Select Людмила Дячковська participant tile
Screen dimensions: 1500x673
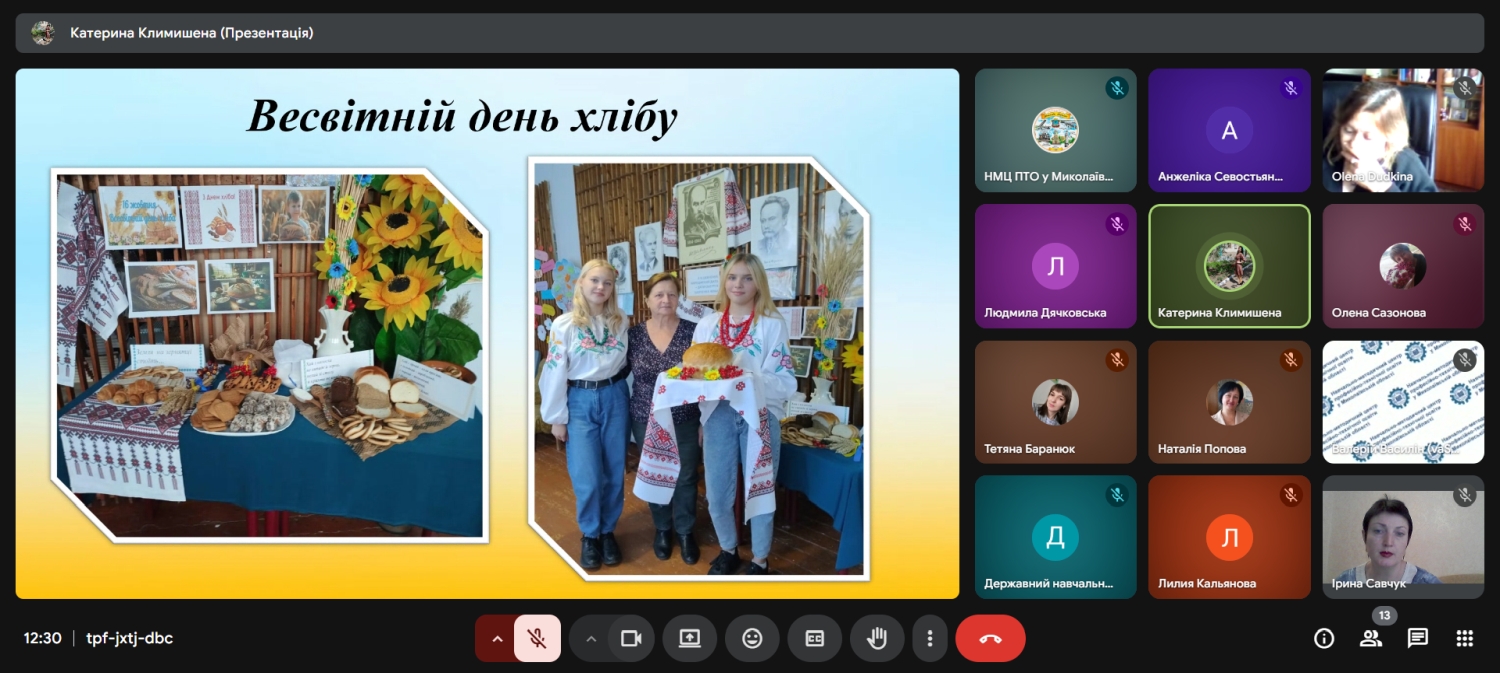1055,266
